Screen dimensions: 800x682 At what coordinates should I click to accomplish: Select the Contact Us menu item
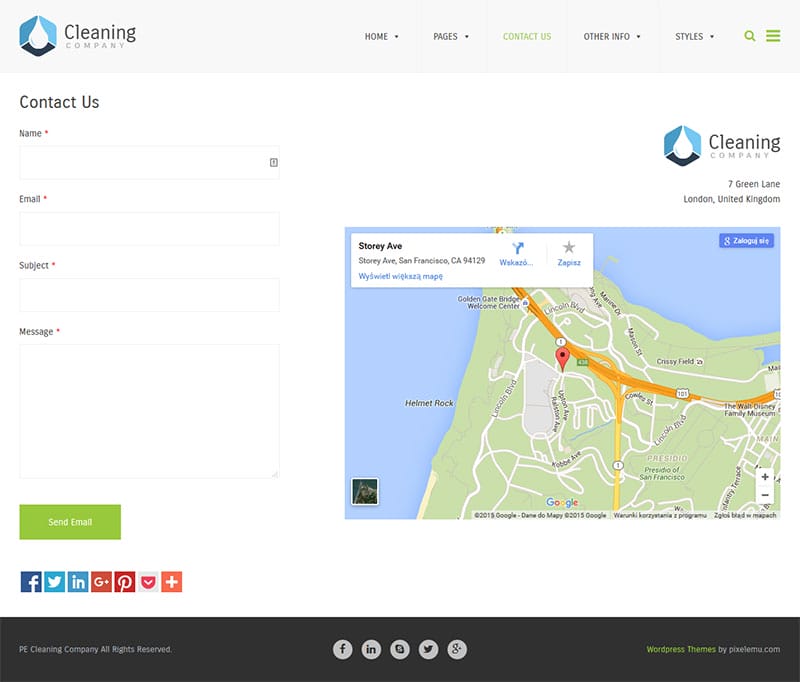[x=526, y=37]
